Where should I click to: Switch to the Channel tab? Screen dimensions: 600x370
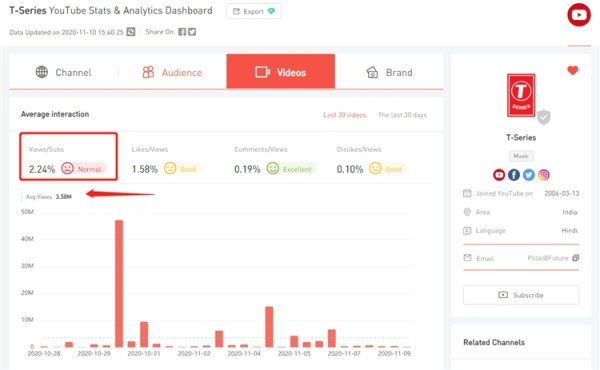64,72
